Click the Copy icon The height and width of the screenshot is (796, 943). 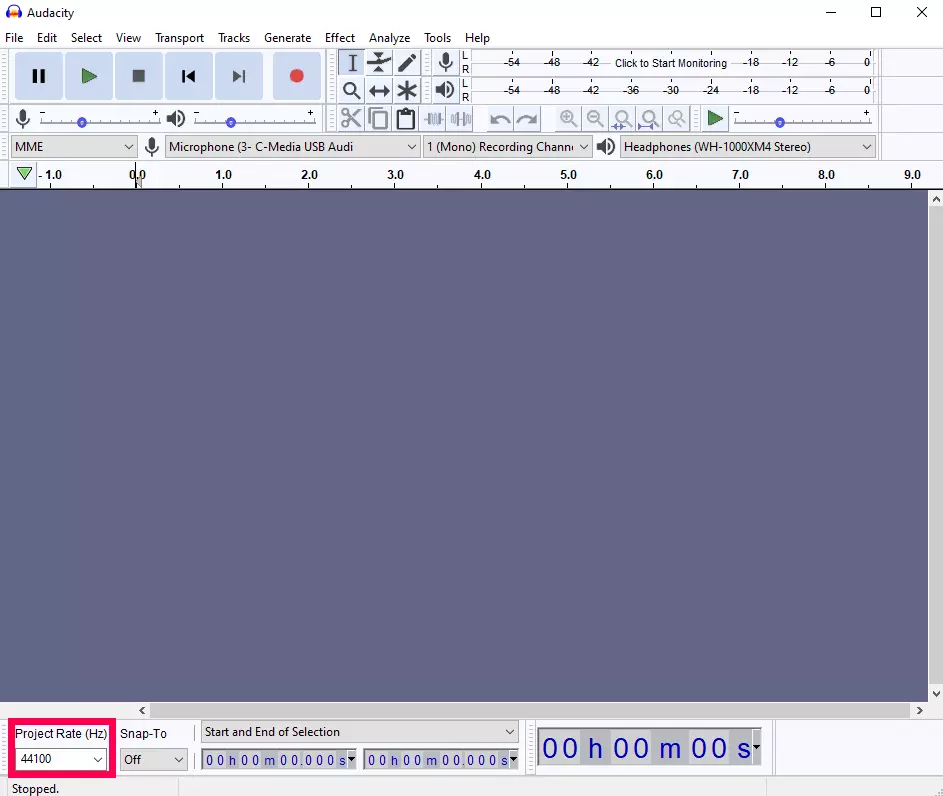coord(378,118)
